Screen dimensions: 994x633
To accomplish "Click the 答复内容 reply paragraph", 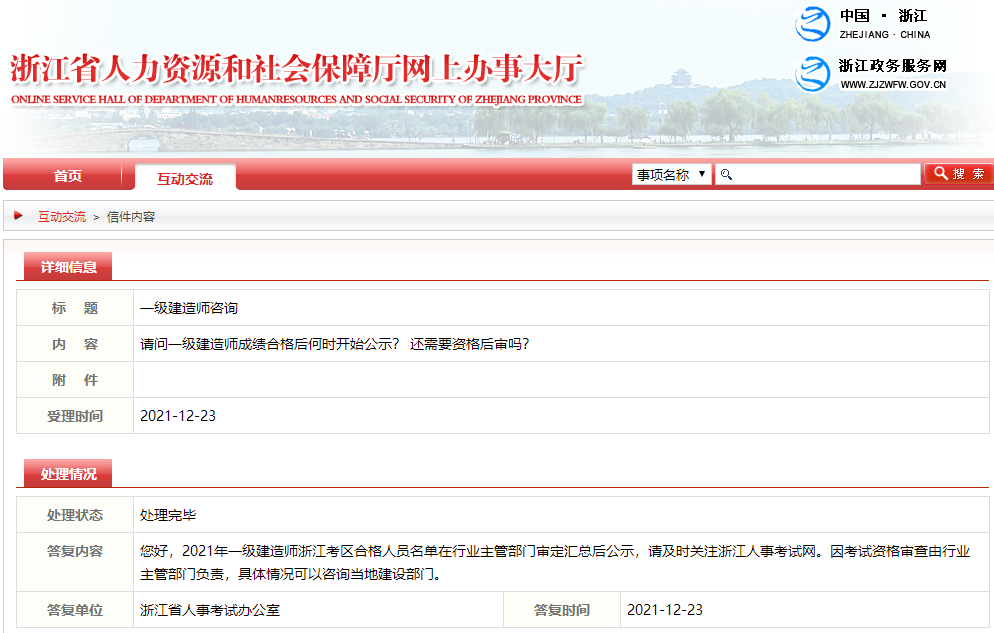I will pos(555,563).
